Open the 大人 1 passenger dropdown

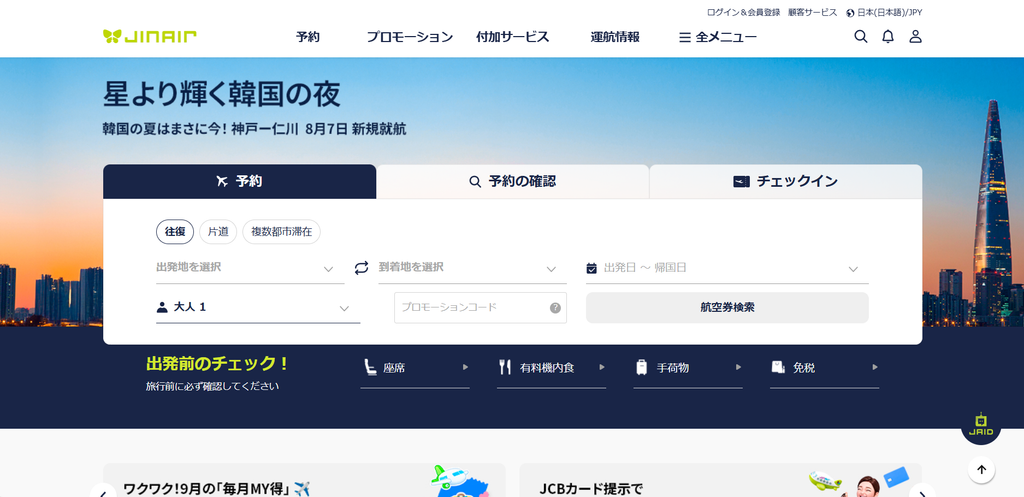(x=258, y=308)
